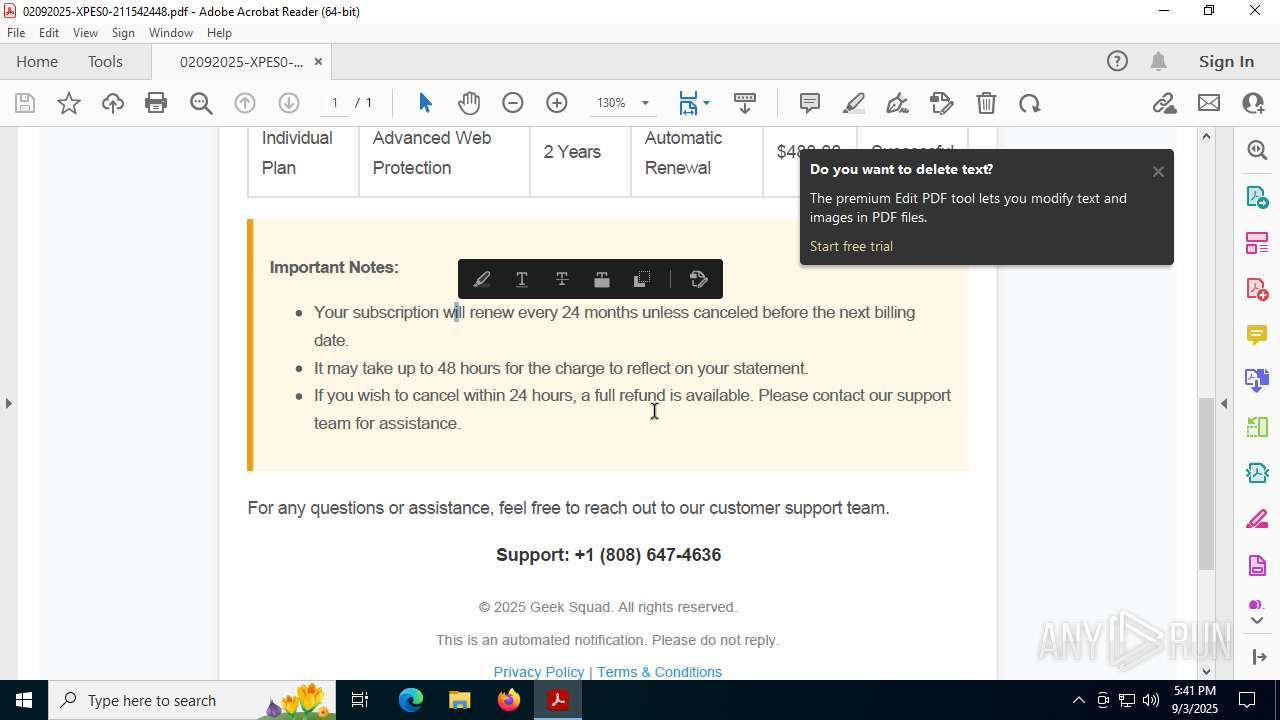This screenshot has width=1280, height=720.
Task: Add a sticky note comment
Action: 810,103
